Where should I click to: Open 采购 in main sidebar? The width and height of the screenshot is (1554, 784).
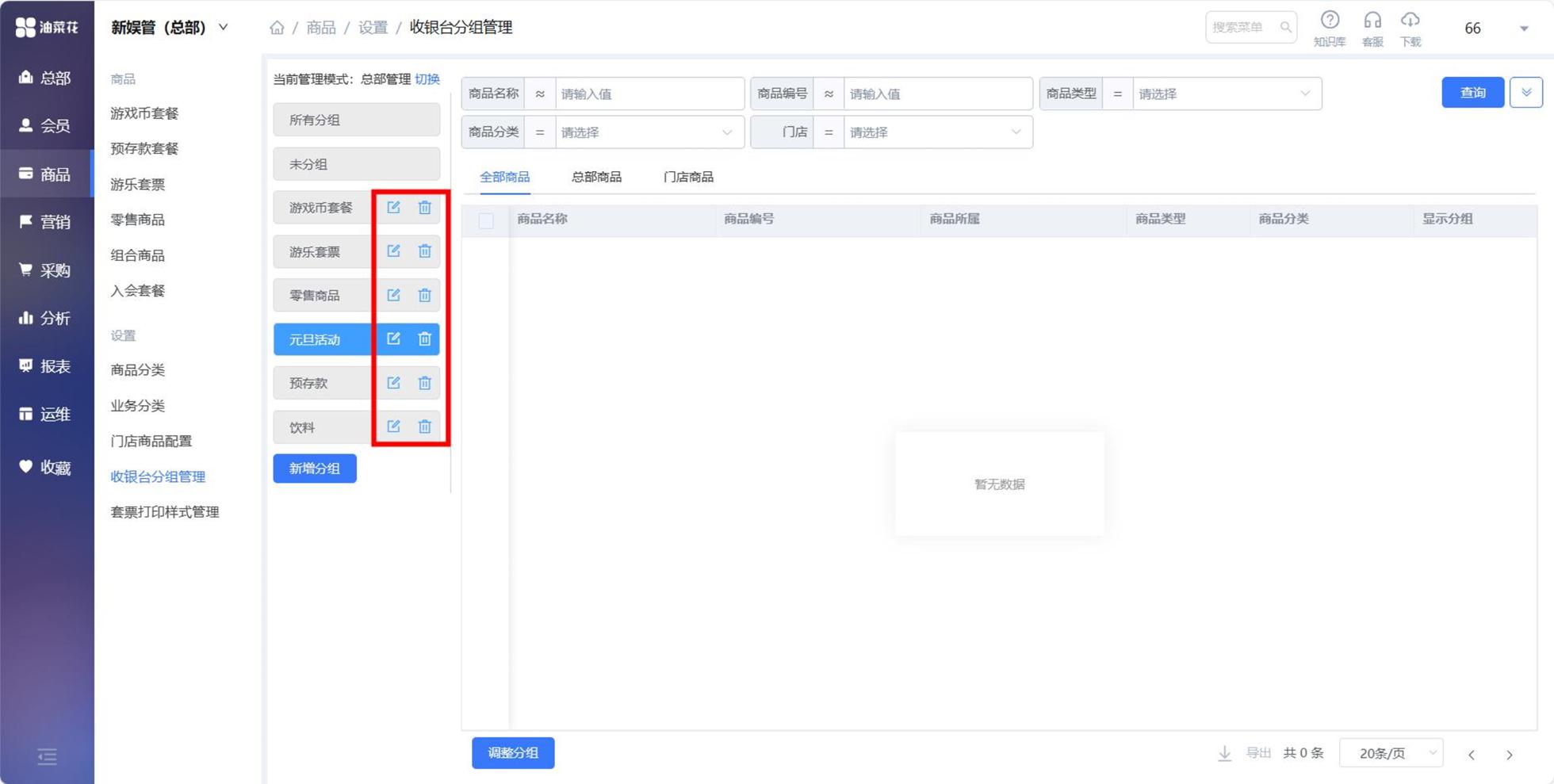(45, 270)
